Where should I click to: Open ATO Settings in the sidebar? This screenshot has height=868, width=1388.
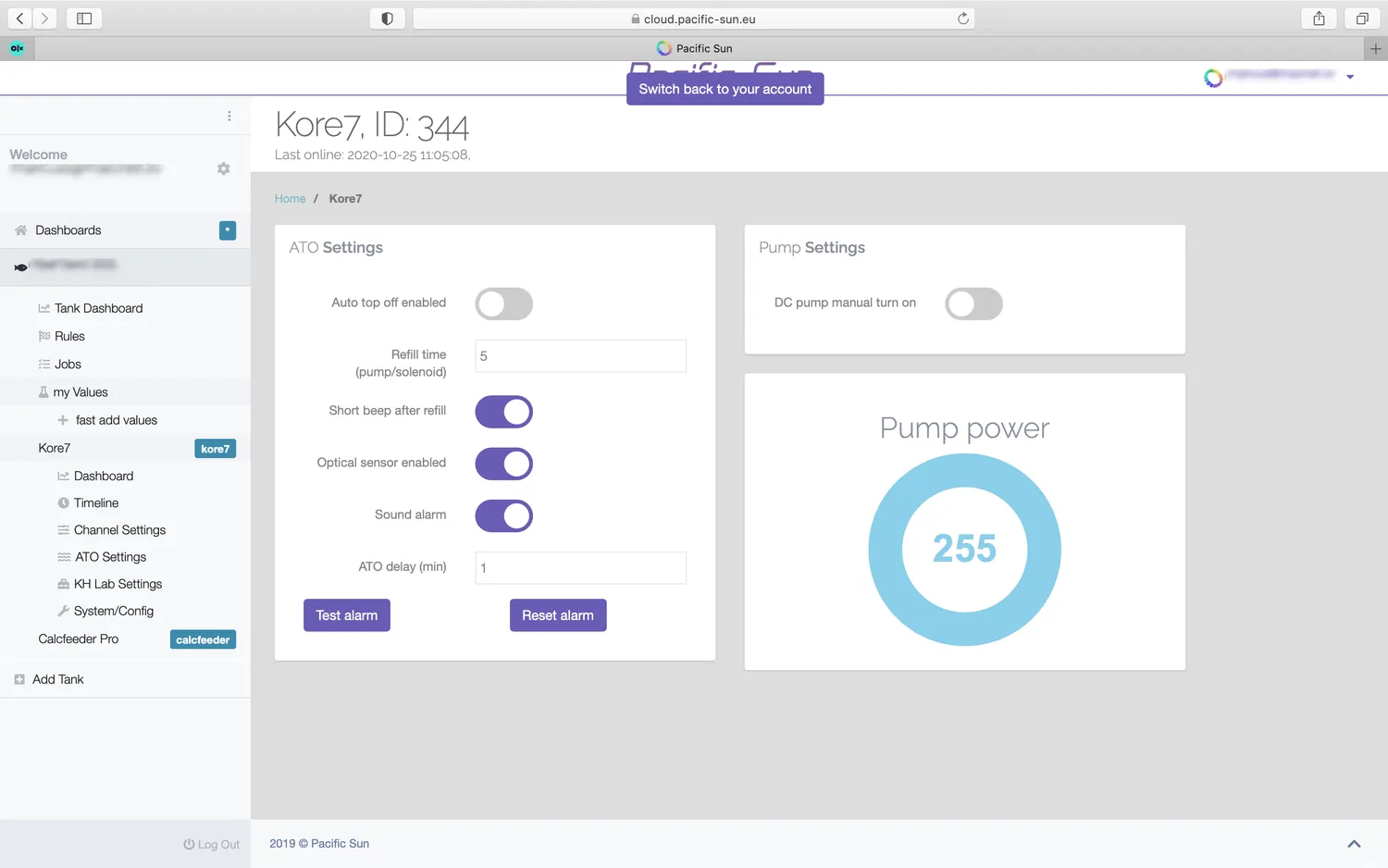(x=110, y=557)
